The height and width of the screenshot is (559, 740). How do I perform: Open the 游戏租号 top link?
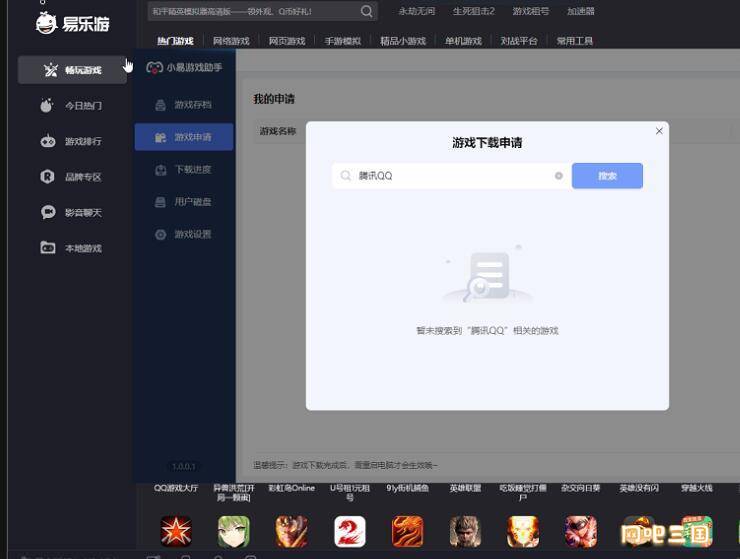(x=531, y=11)
